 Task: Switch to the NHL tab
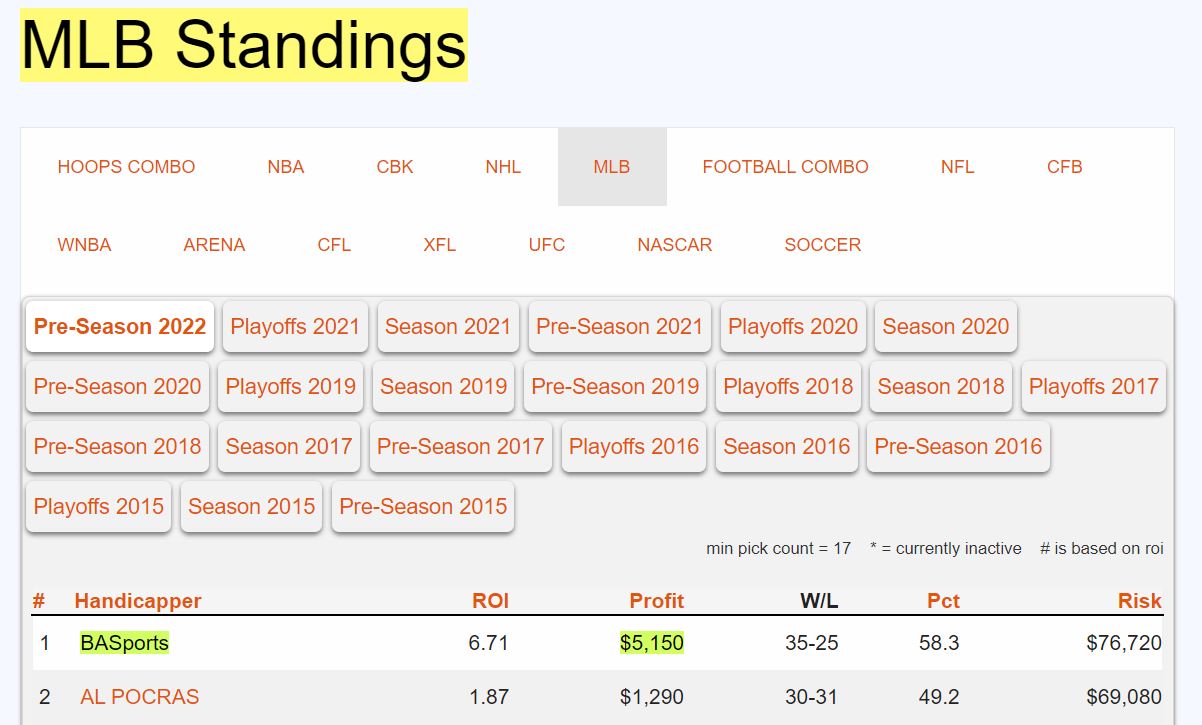point(503,167)
